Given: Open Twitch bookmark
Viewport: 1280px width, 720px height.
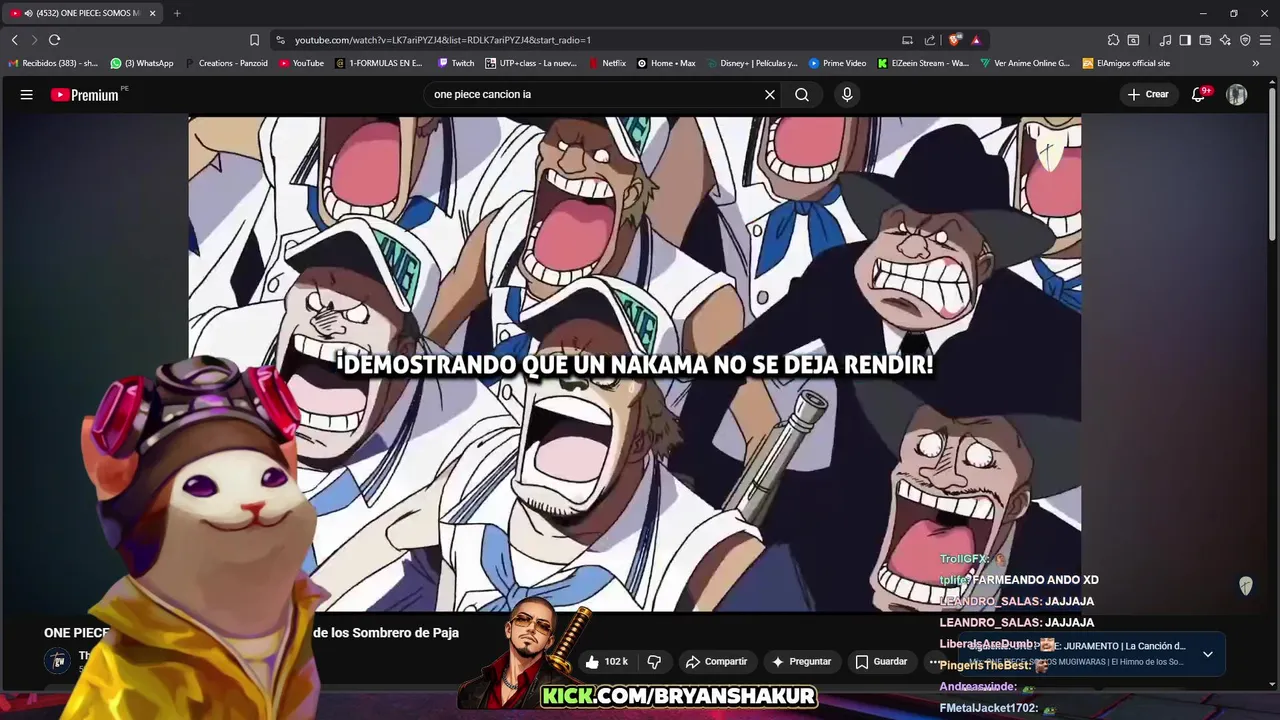Looking at the screenshot, I should pos(456,63).
